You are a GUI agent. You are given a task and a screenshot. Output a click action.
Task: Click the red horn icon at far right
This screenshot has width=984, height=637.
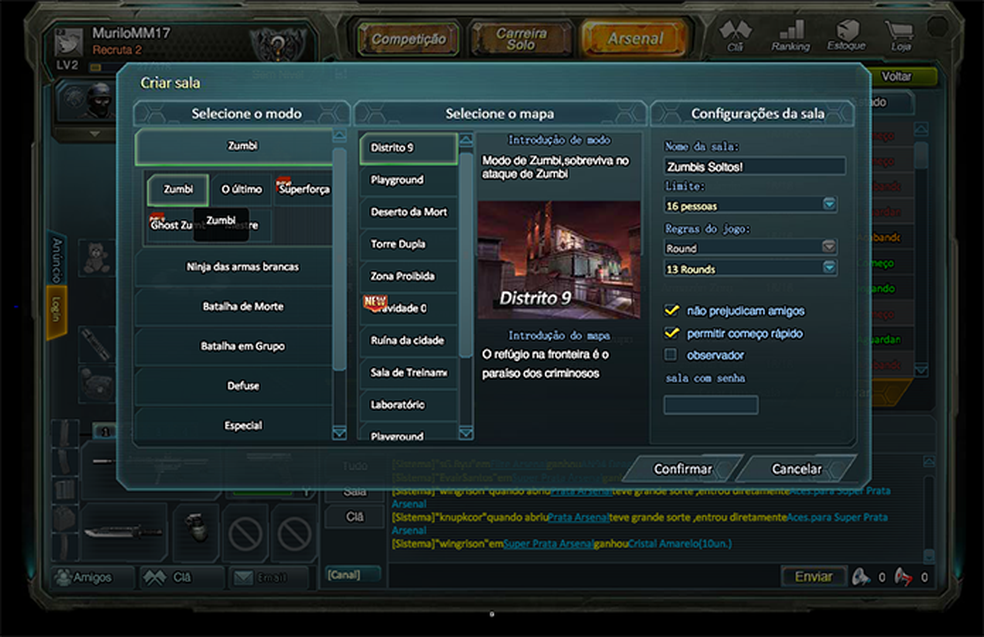click(x=903, y=576)
